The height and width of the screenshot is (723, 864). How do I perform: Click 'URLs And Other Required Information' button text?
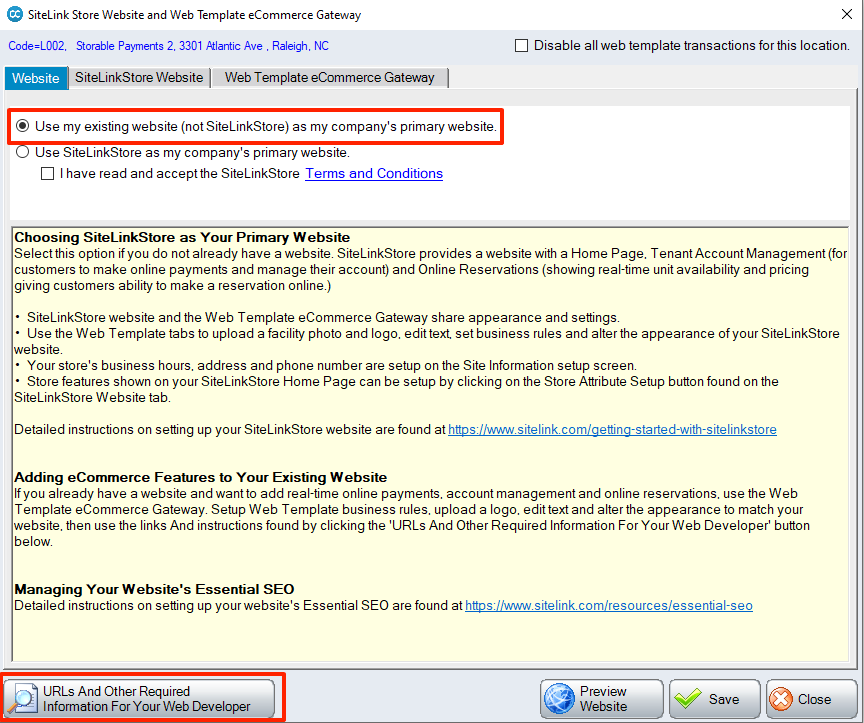pos(147,699)
